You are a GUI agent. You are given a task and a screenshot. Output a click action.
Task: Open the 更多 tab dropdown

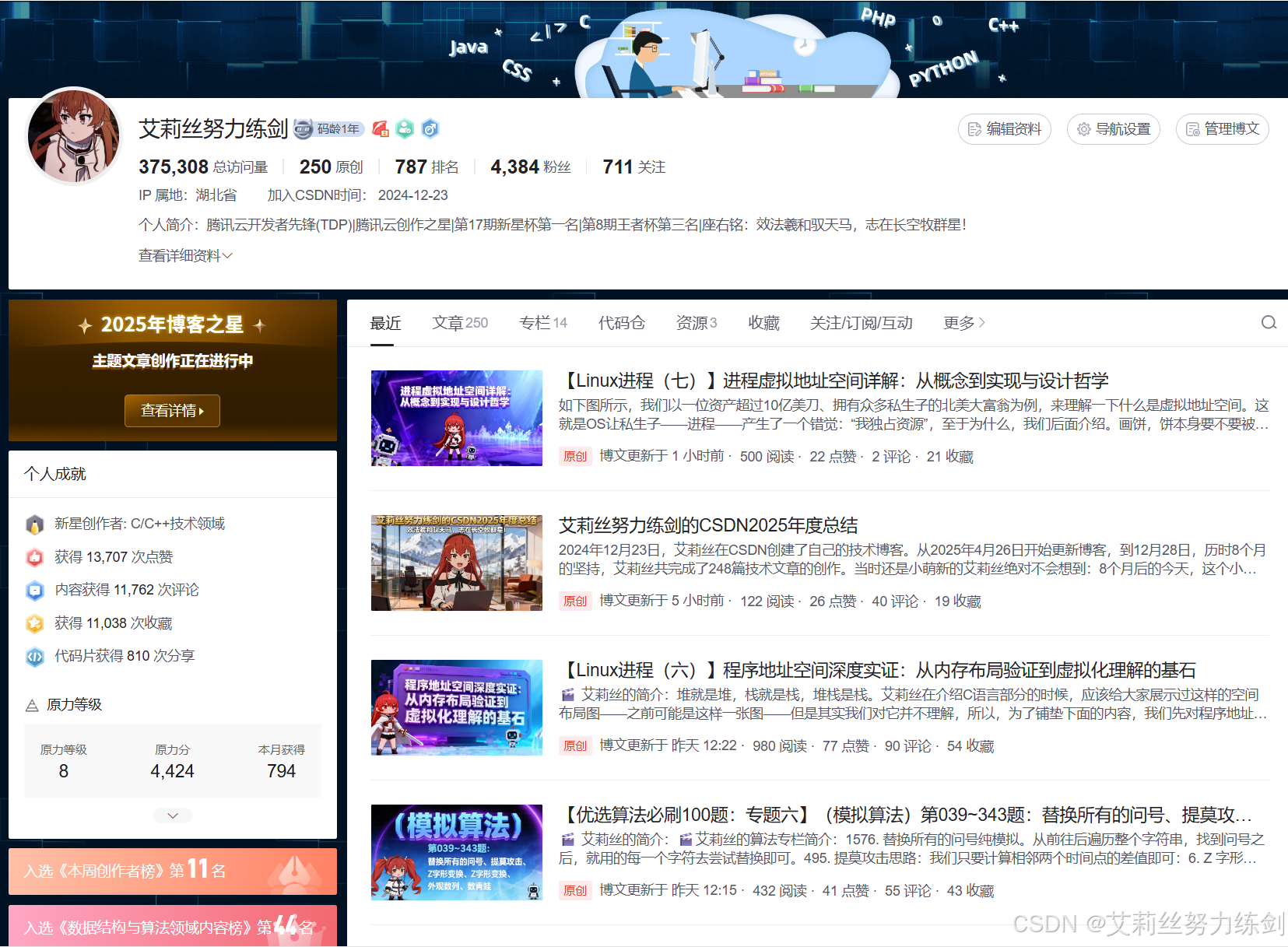point(964,323)
